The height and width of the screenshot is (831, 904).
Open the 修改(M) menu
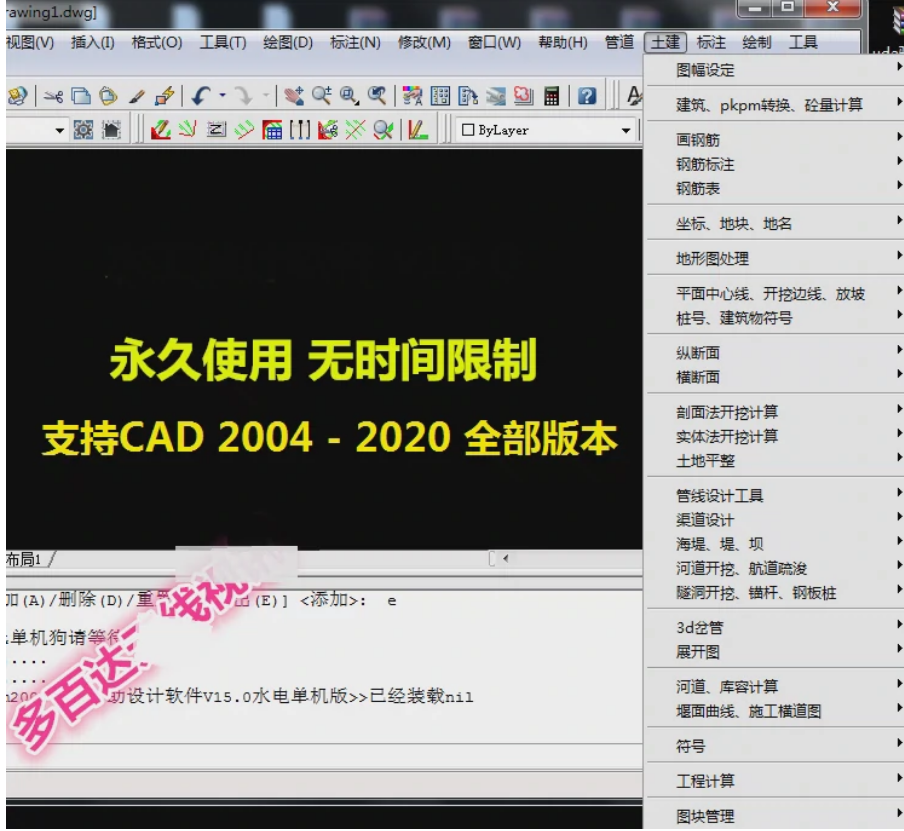click(424, 43)
